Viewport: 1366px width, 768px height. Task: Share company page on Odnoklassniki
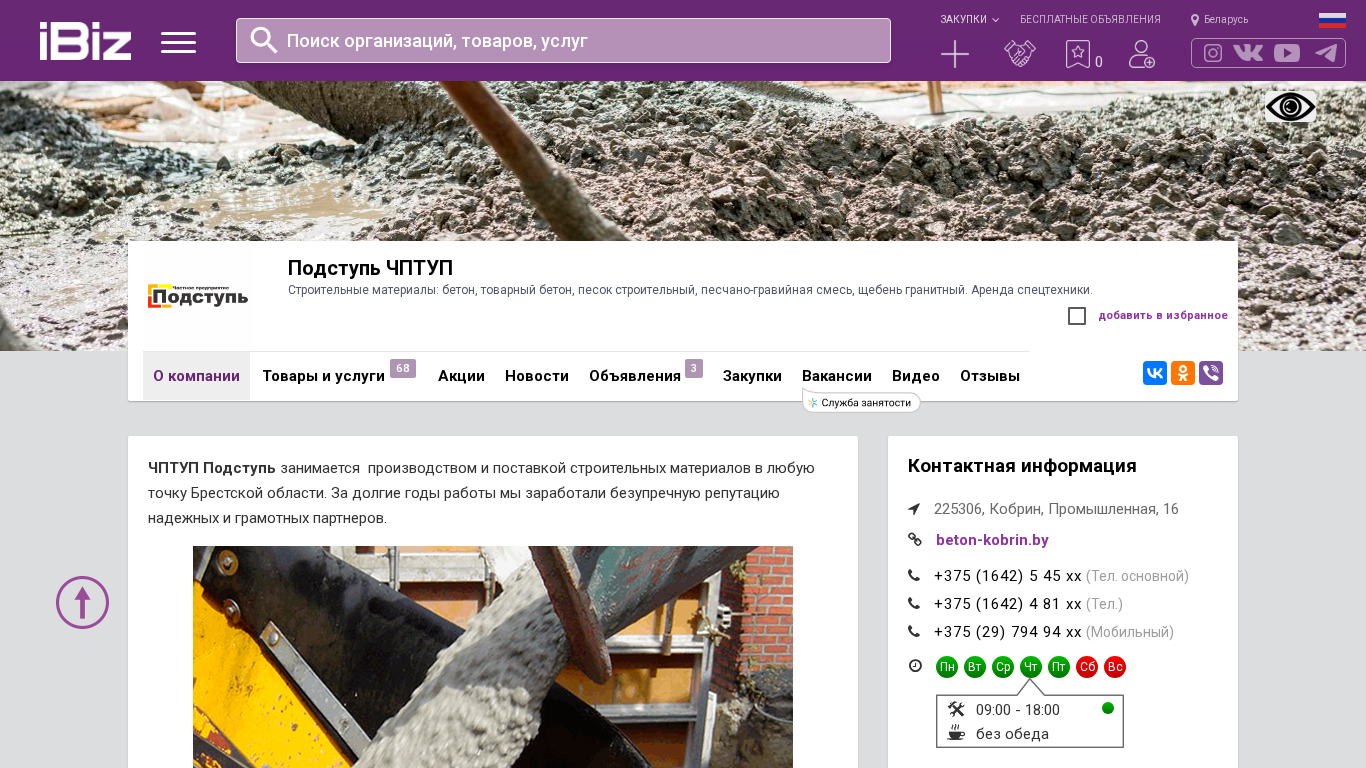coord(1183,373)
